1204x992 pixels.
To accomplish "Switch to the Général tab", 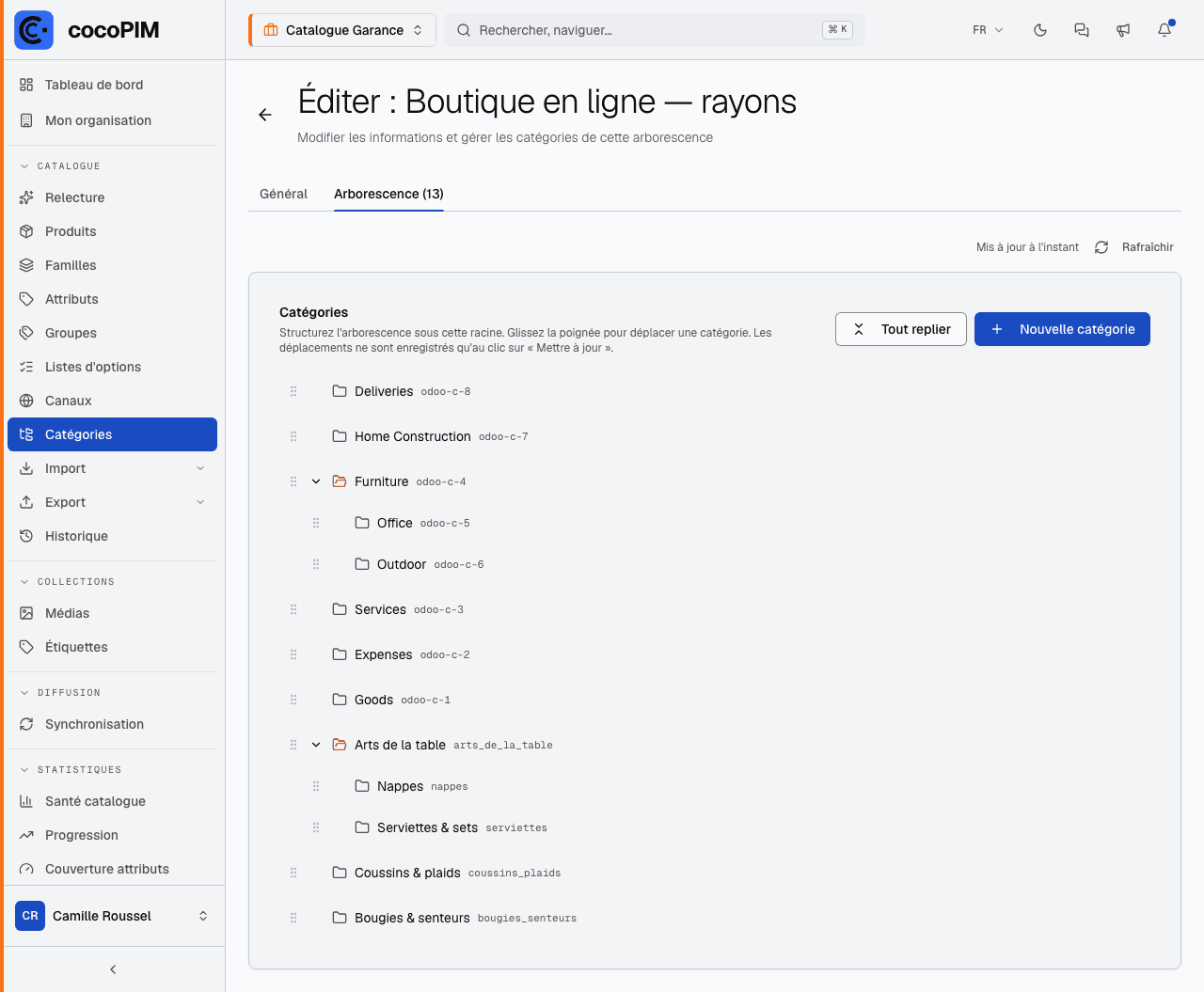I will (283, 194).
